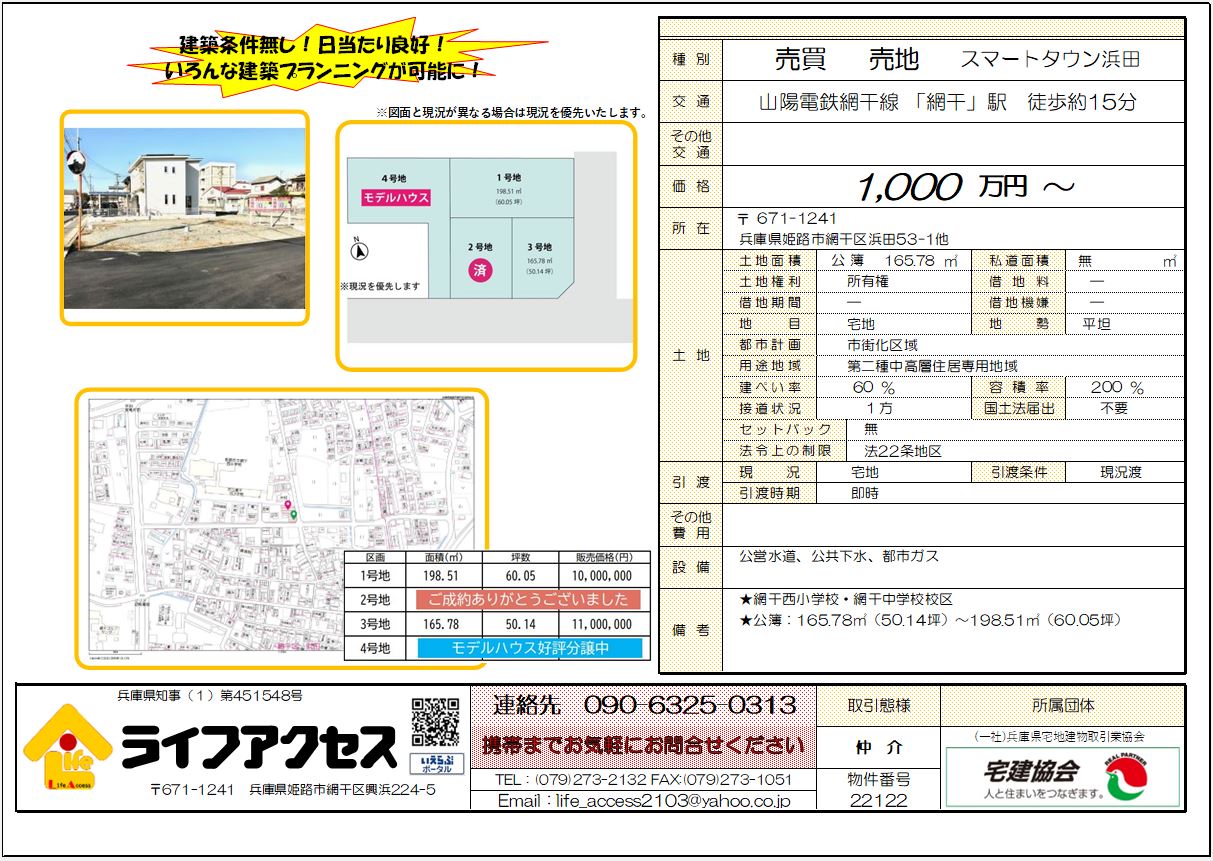
Task: Click the pink 済 sold marker on lot 2
Action: 480,271
